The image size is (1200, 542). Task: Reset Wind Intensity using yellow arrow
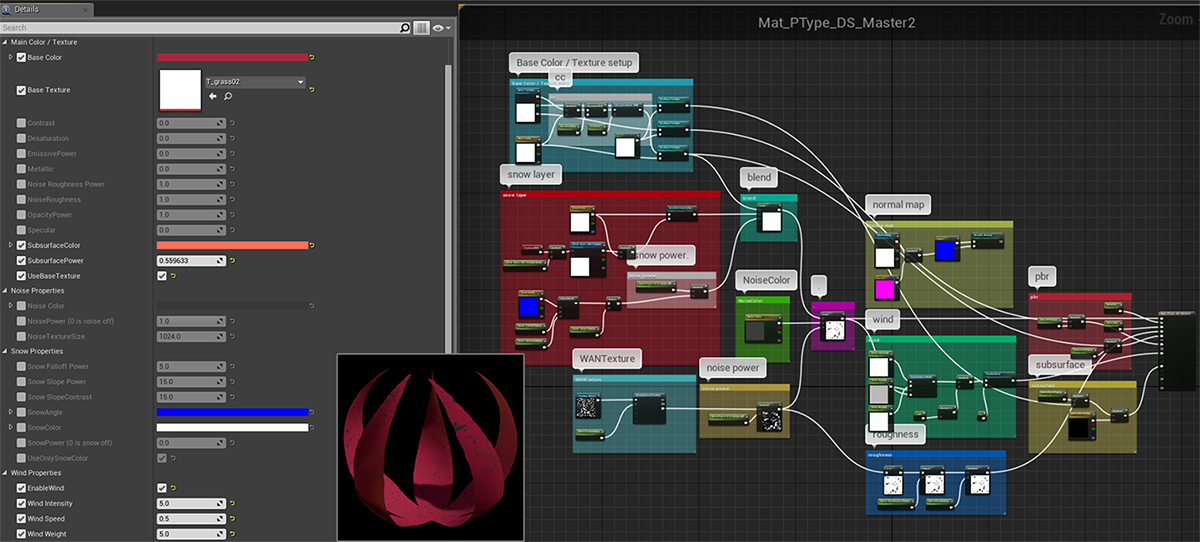232,504
